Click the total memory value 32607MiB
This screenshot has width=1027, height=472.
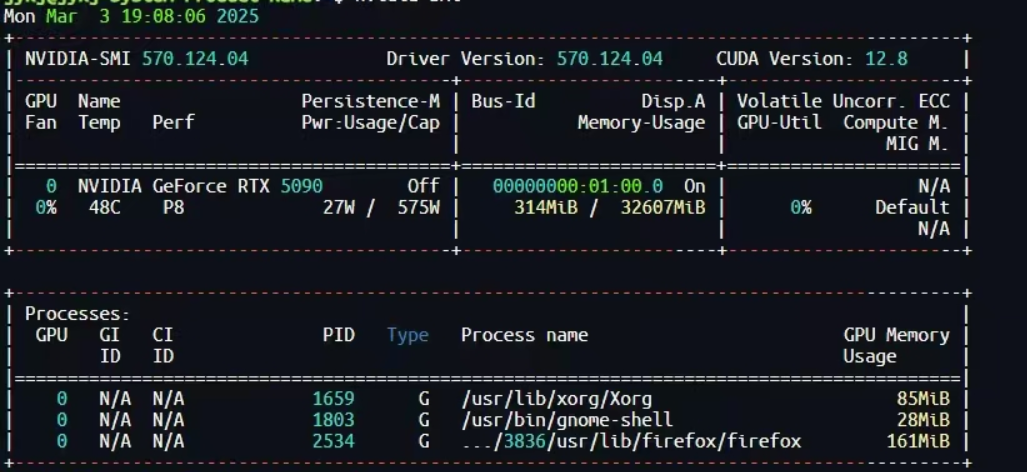(663, 208)
